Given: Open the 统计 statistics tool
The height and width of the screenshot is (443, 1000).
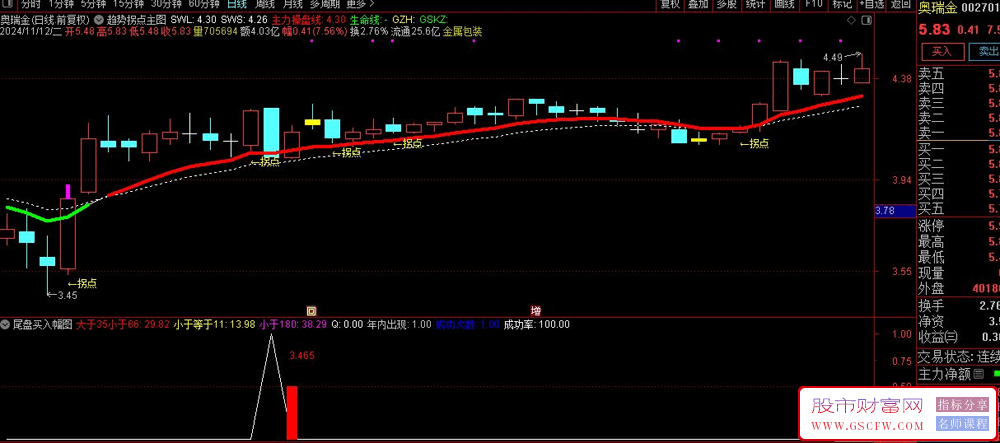Looking at the screenshot, I should click(755, 4).
